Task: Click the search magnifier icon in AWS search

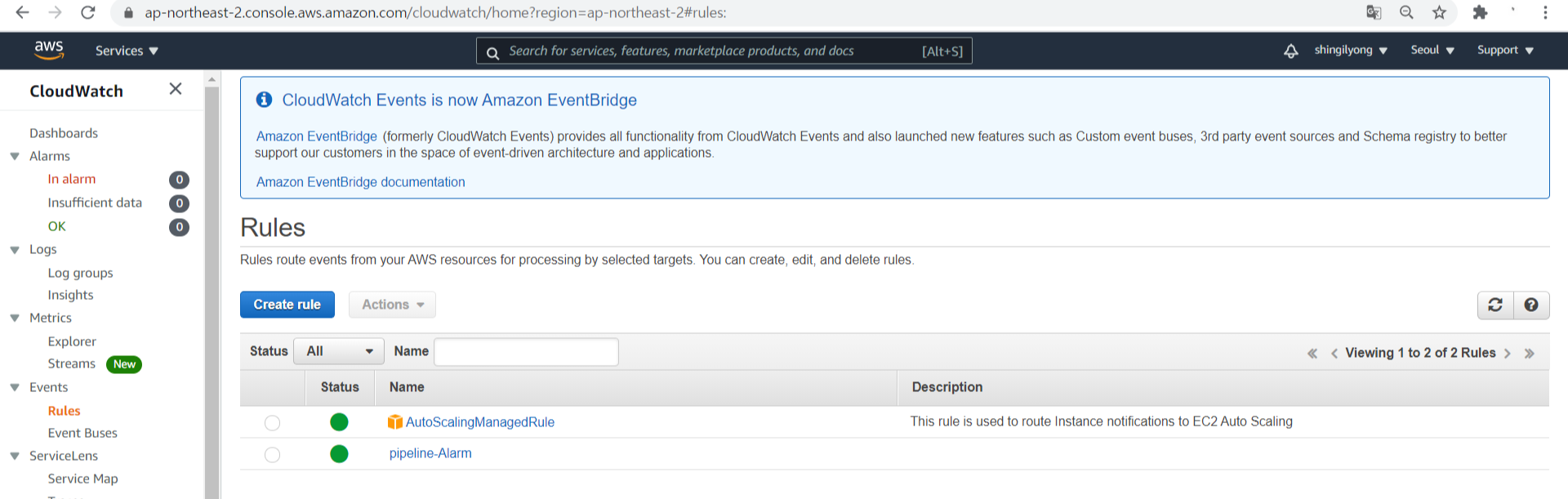Action: click(492, 53)
